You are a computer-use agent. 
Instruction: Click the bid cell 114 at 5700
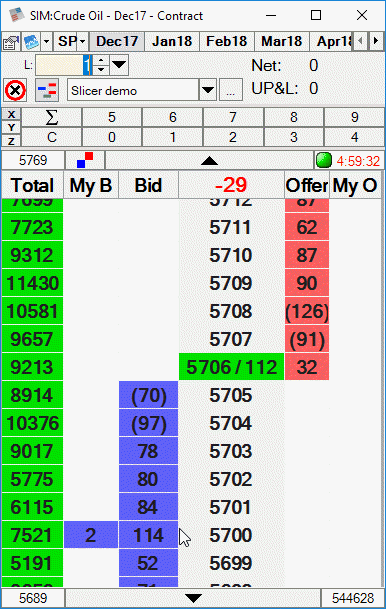148,535
